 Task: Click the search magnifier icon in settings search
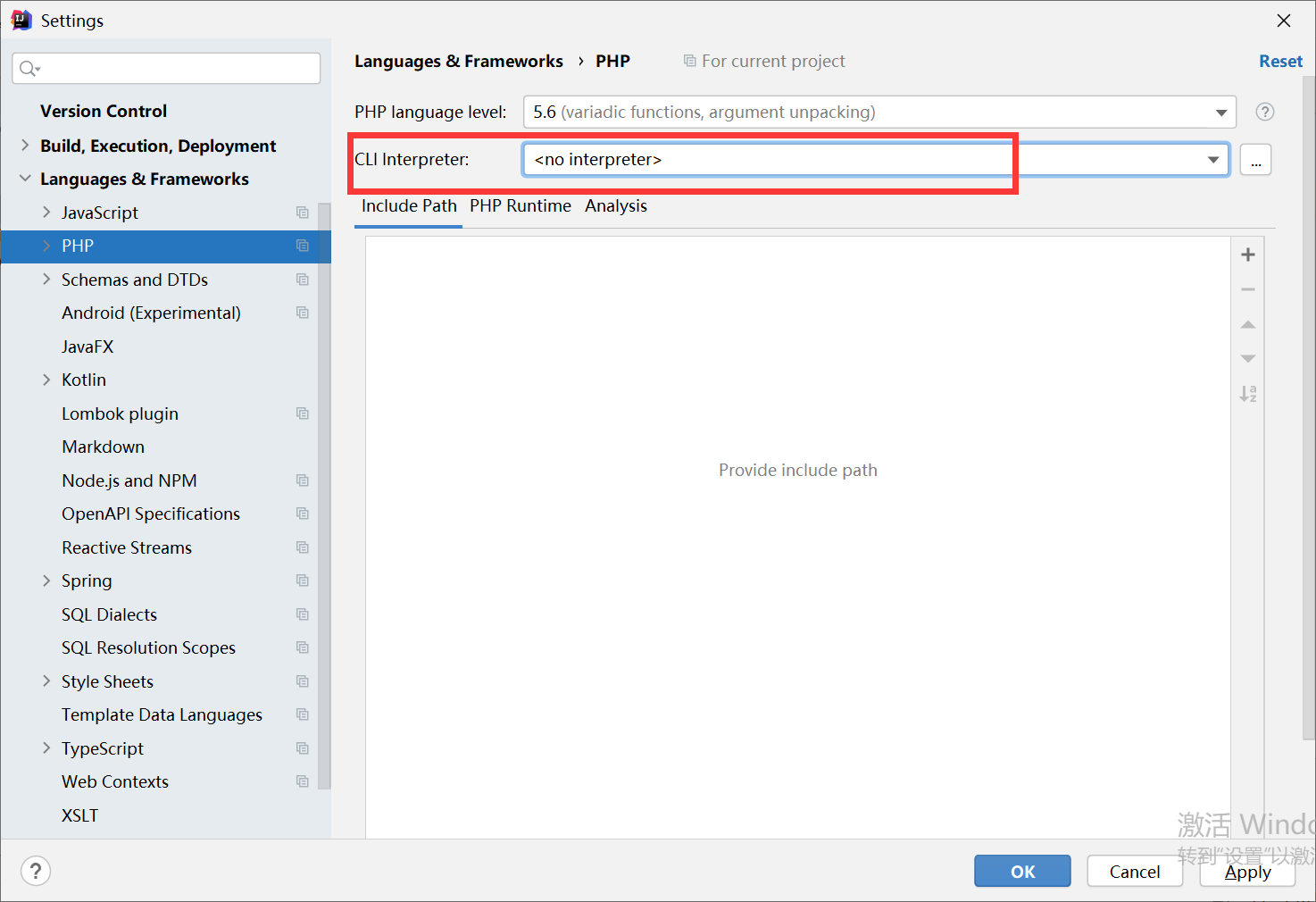coord(29,69)
